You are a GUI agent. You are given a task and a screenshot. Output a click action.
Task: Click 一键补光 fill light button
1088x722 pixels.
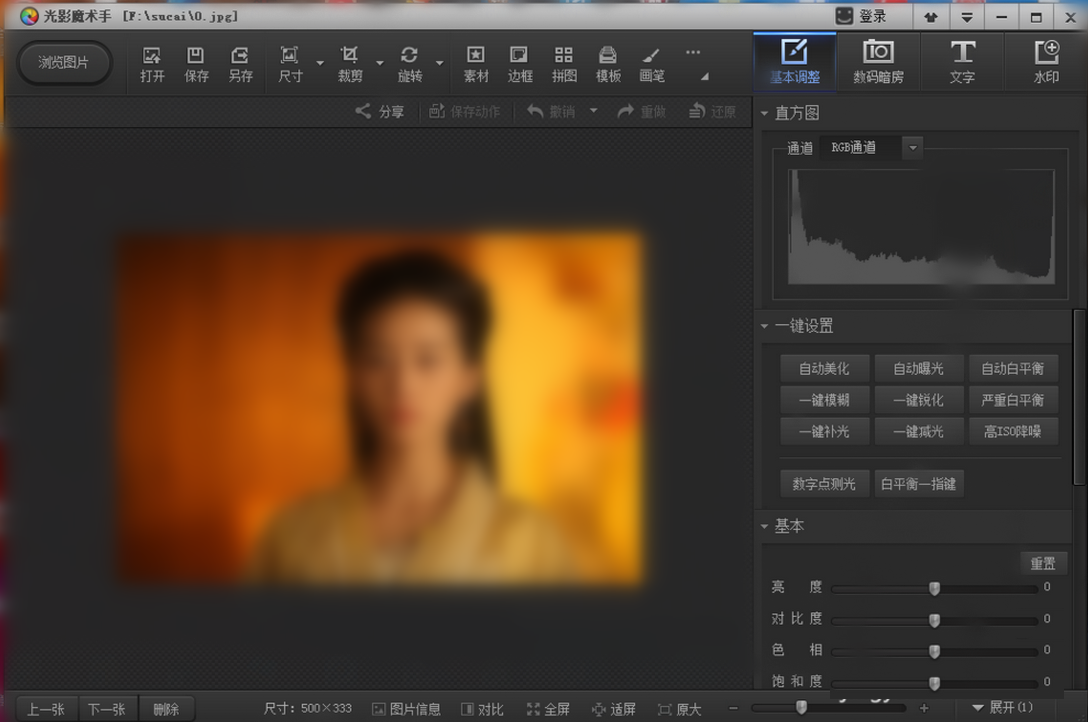point(824,431)
